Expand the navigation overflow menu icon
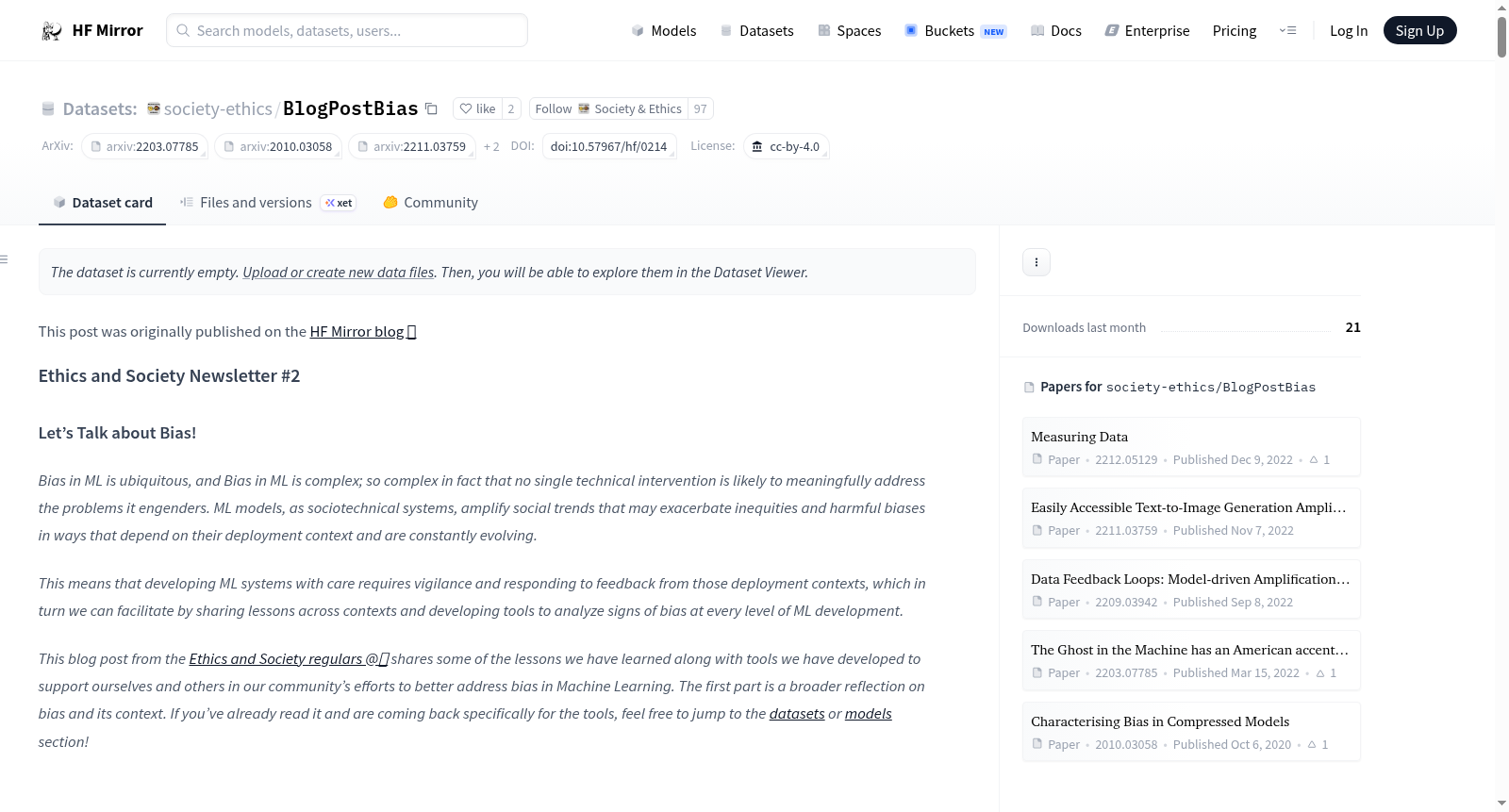The height and width of the screenshot is (812, 1509). (x=1287, y=31)
